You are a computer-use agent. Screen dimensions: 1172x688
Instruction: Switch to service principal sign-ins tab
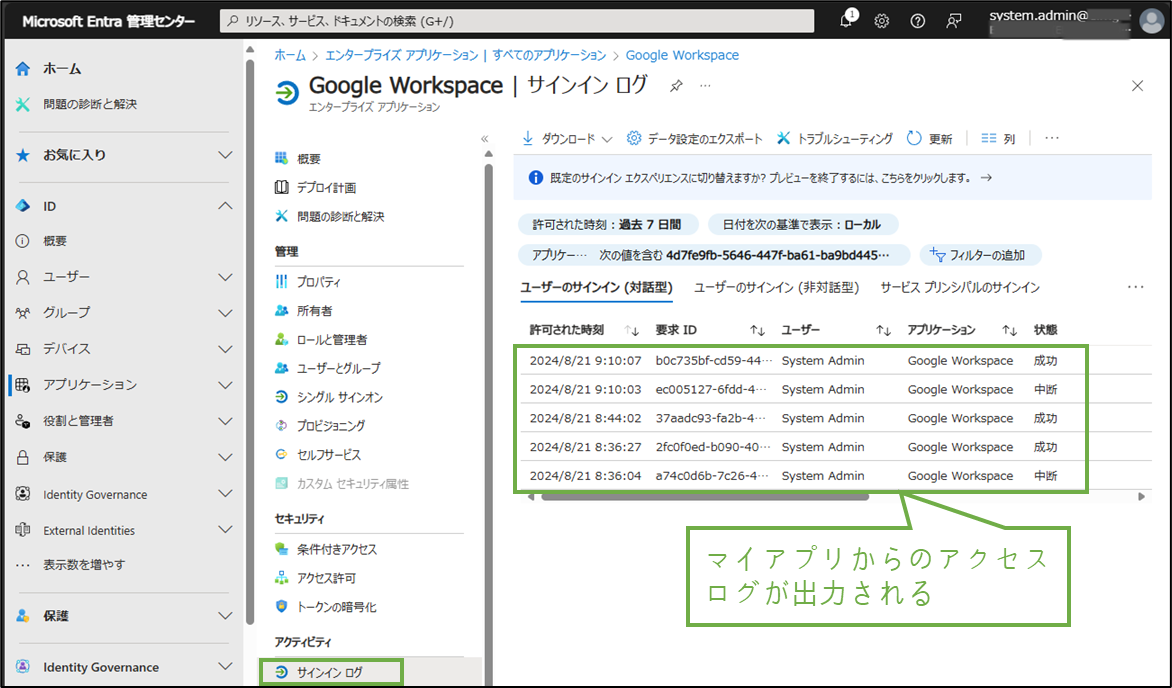(x=960, y=288)
